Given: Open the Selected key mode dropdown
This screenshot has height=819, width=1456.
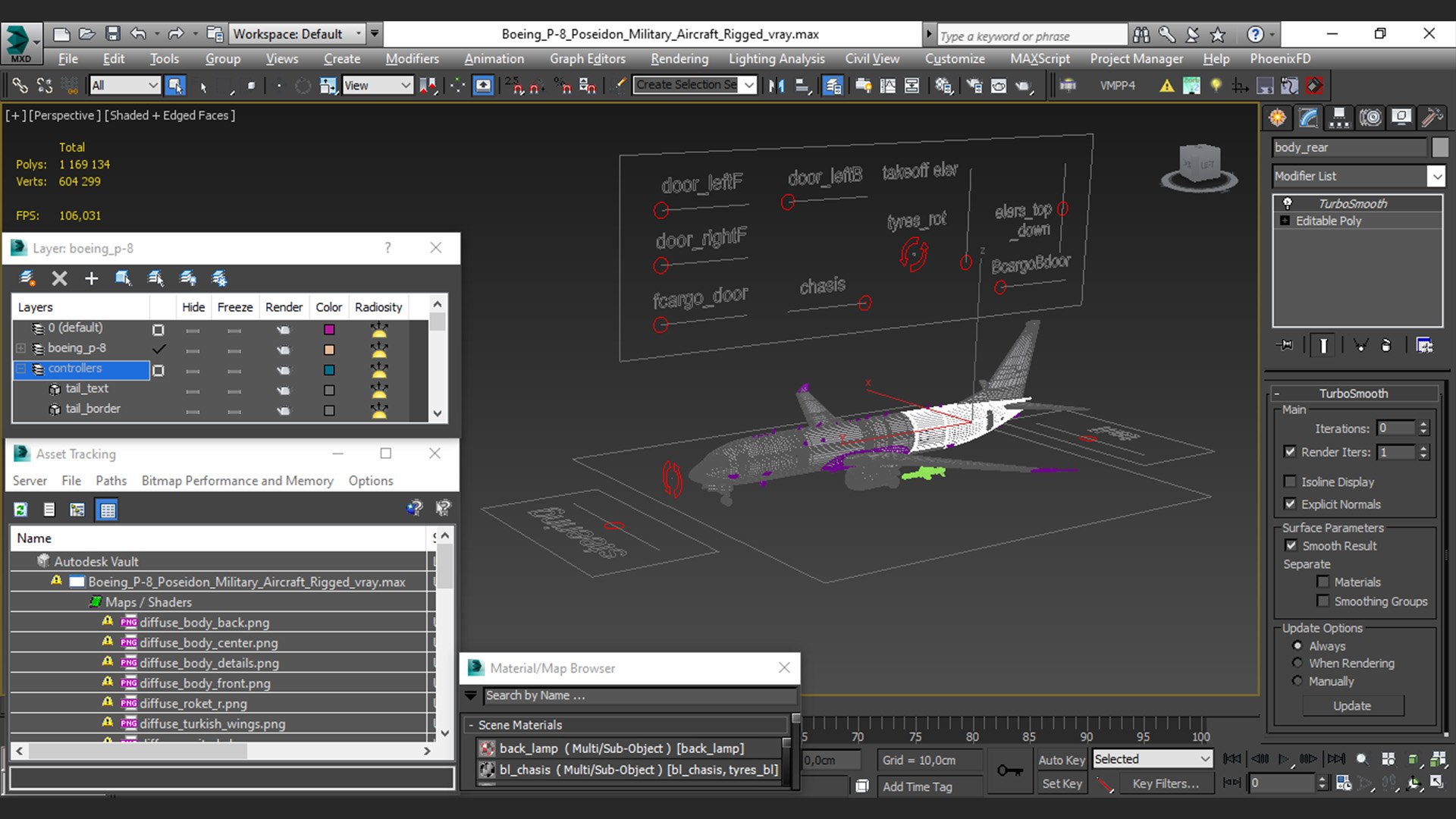Looking at the screenshot, I should [1152, 759].
